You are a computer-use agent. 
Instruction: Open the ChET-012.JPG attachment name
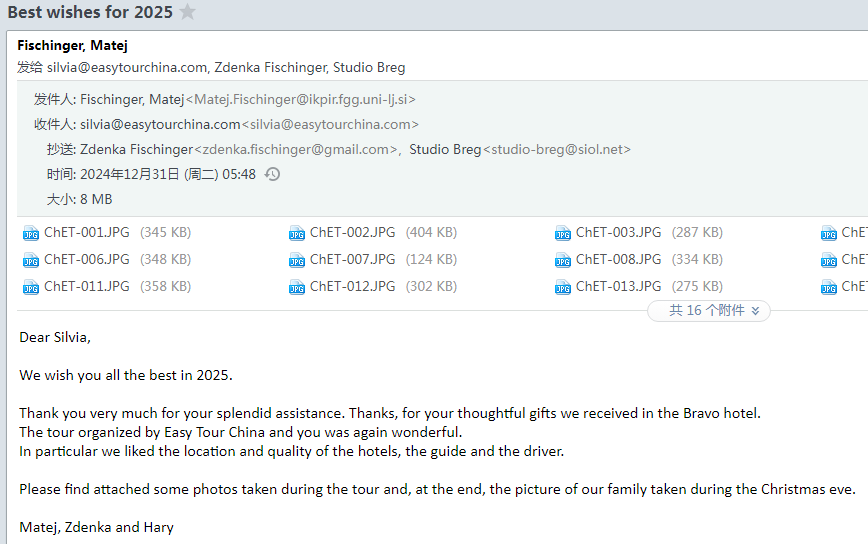click(x=352, y=287)
